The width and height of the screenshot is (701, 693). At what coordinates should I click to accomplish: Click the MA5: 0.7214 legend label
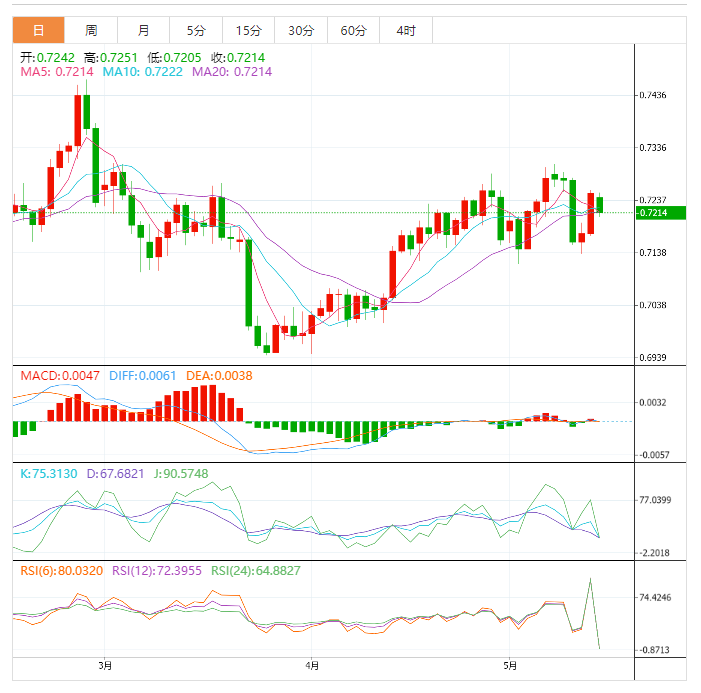pos(57,72)
